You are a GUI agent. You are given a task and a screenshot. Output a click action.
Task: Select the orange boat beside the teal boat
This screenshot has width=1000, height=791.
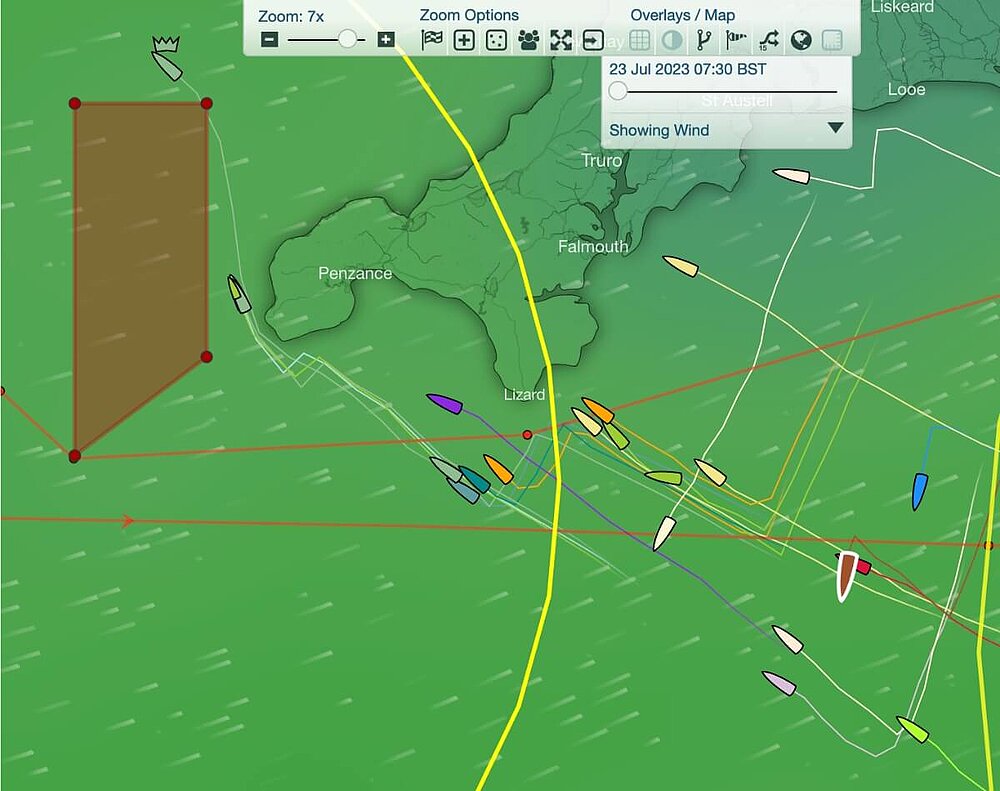tap(498, 469)
